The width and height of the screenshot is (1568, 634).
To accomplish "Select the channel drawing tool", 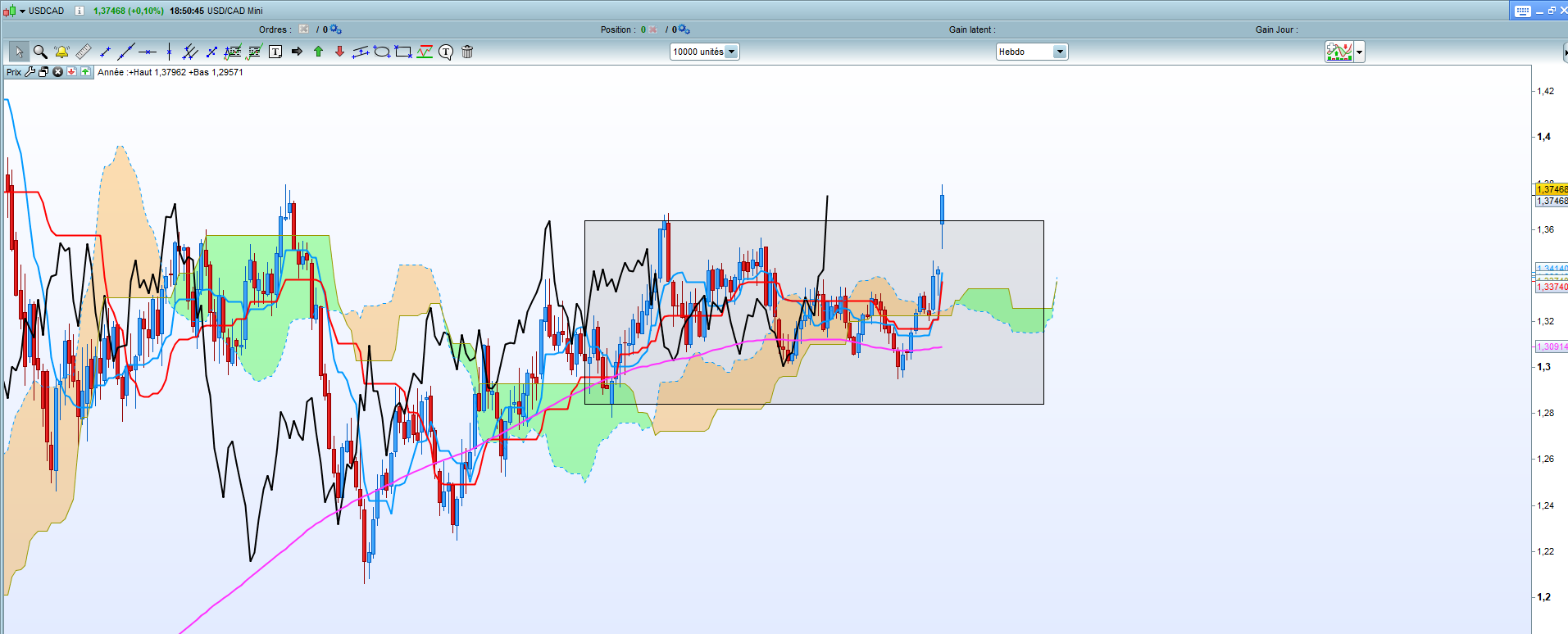I will click(x=361, y=52).
